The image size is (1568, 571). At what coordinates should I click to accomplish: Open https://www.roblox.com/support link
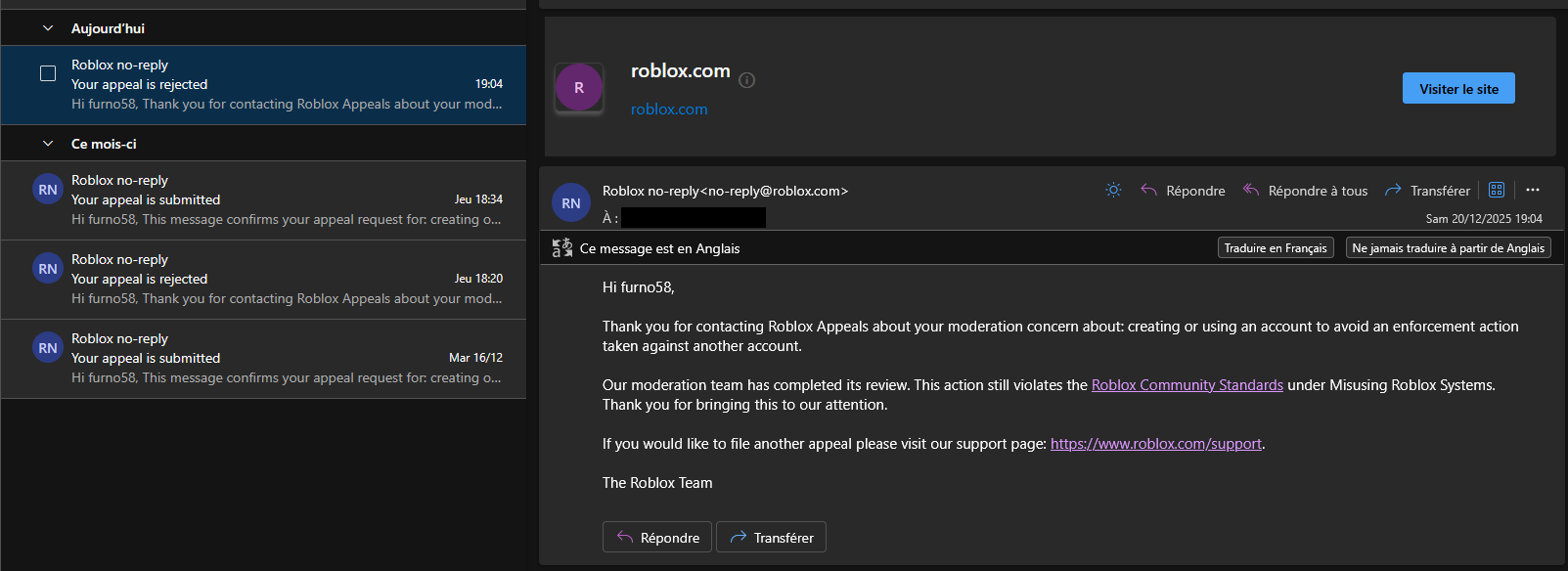pos(1155,444)
